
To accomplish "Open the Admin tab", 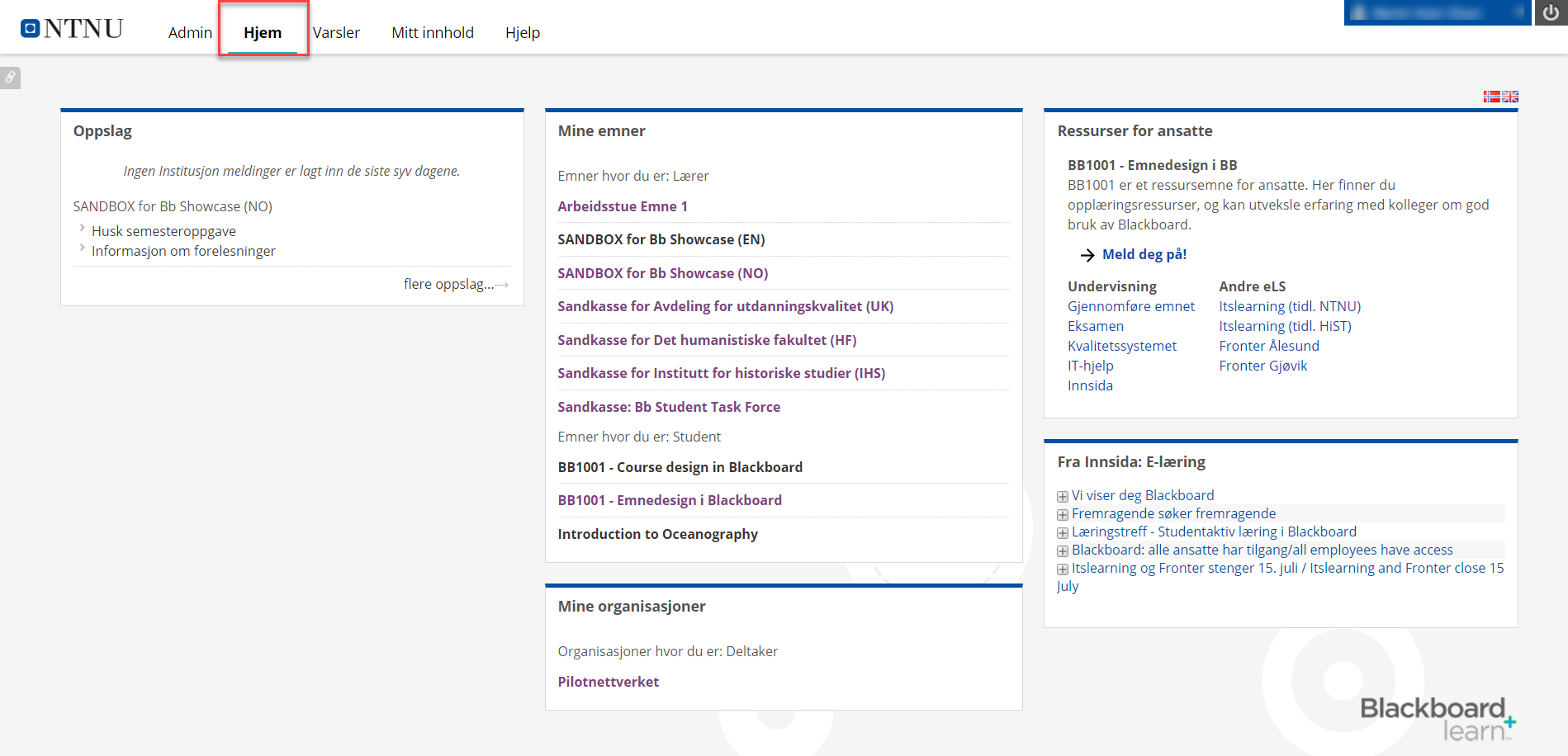I will (190, 32).
